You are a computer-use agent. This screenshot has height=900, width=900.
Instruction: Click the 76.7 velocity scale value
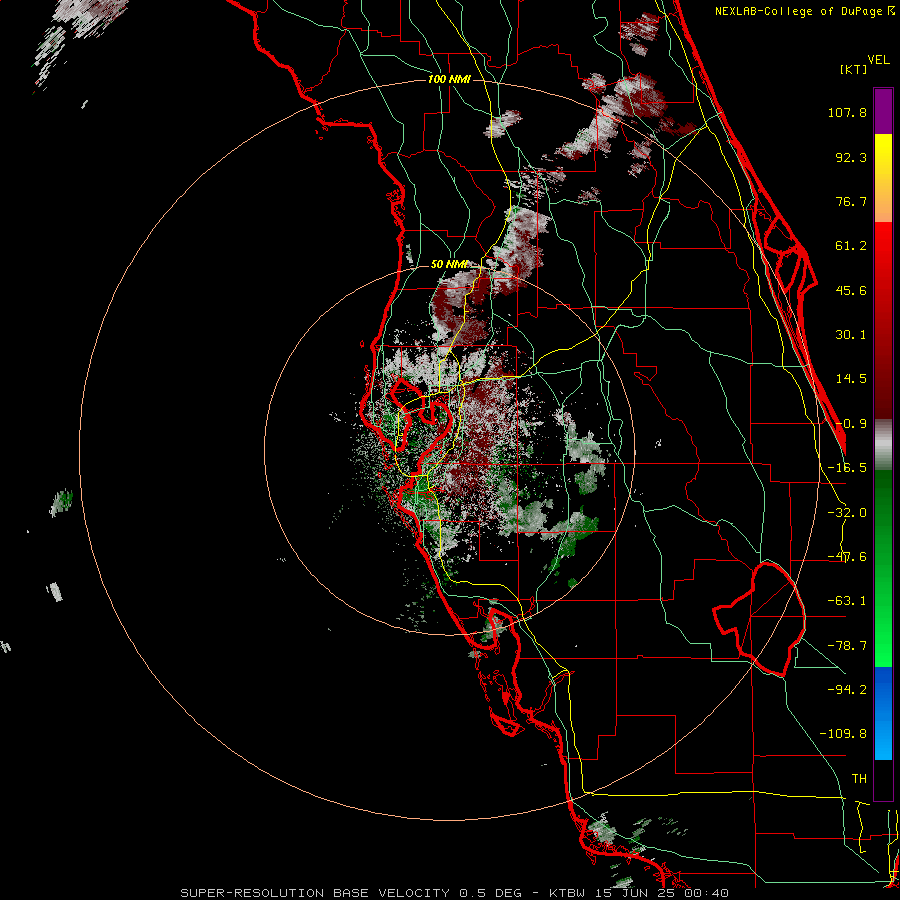[x=851, y=201]
